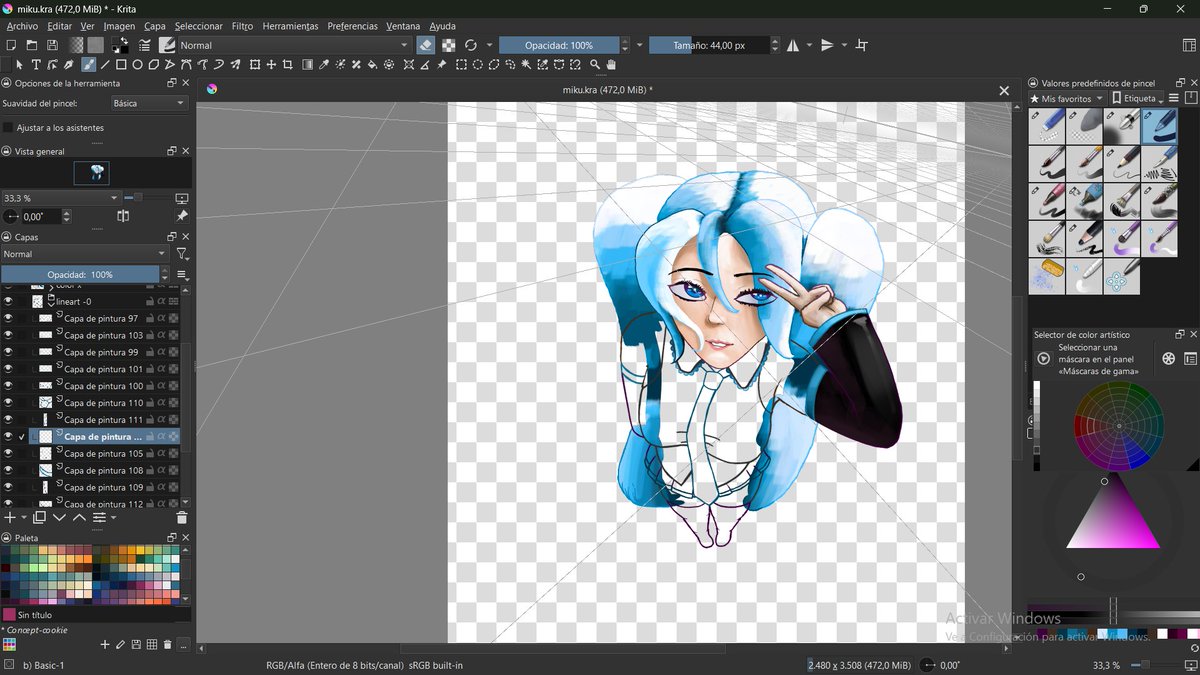Viewport: 1200px width, 675px height.
Task: Open the Seleccionar menu
Action: [199, 26]
